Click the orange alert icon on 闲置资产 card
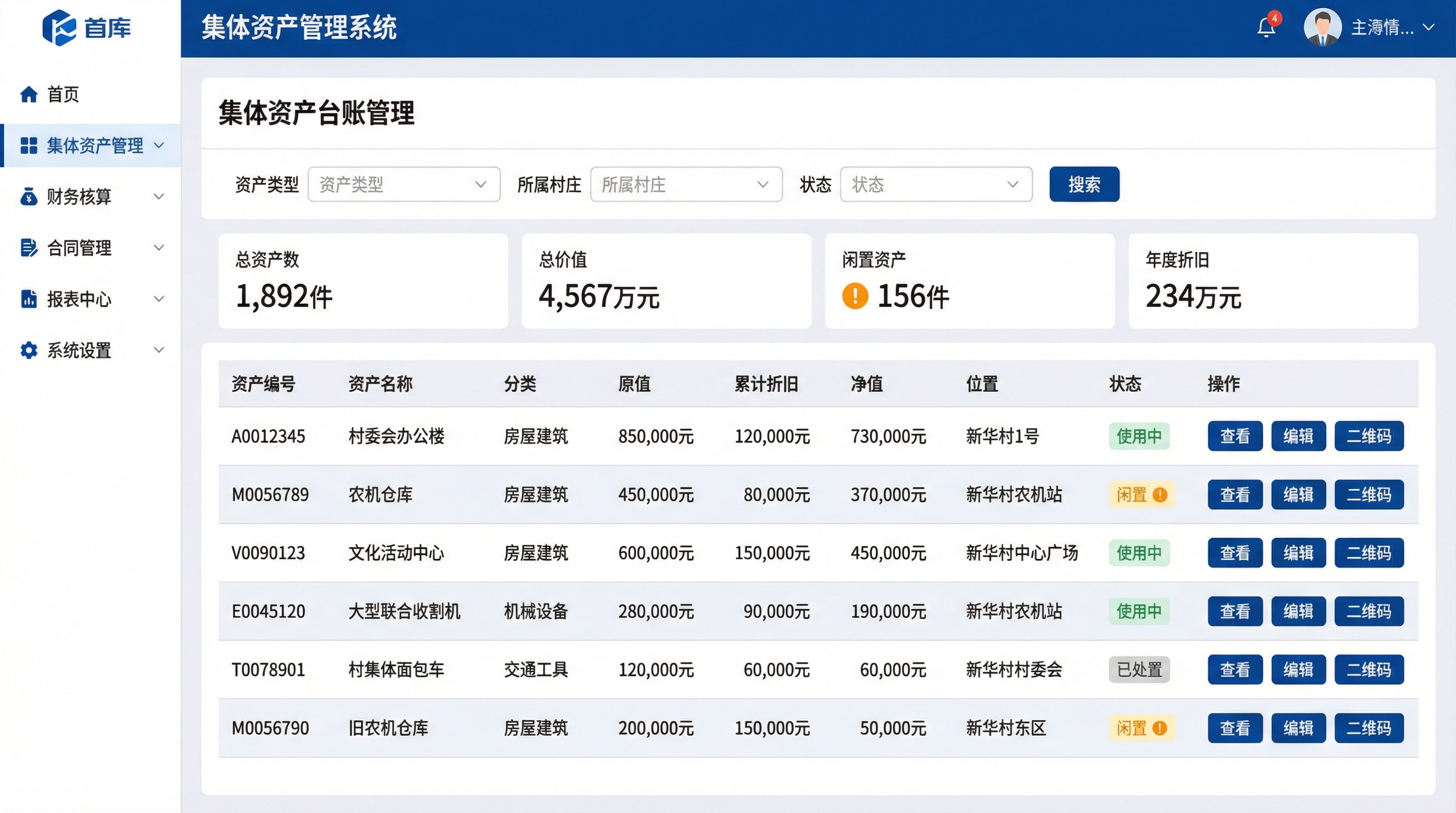 (855, 296)
